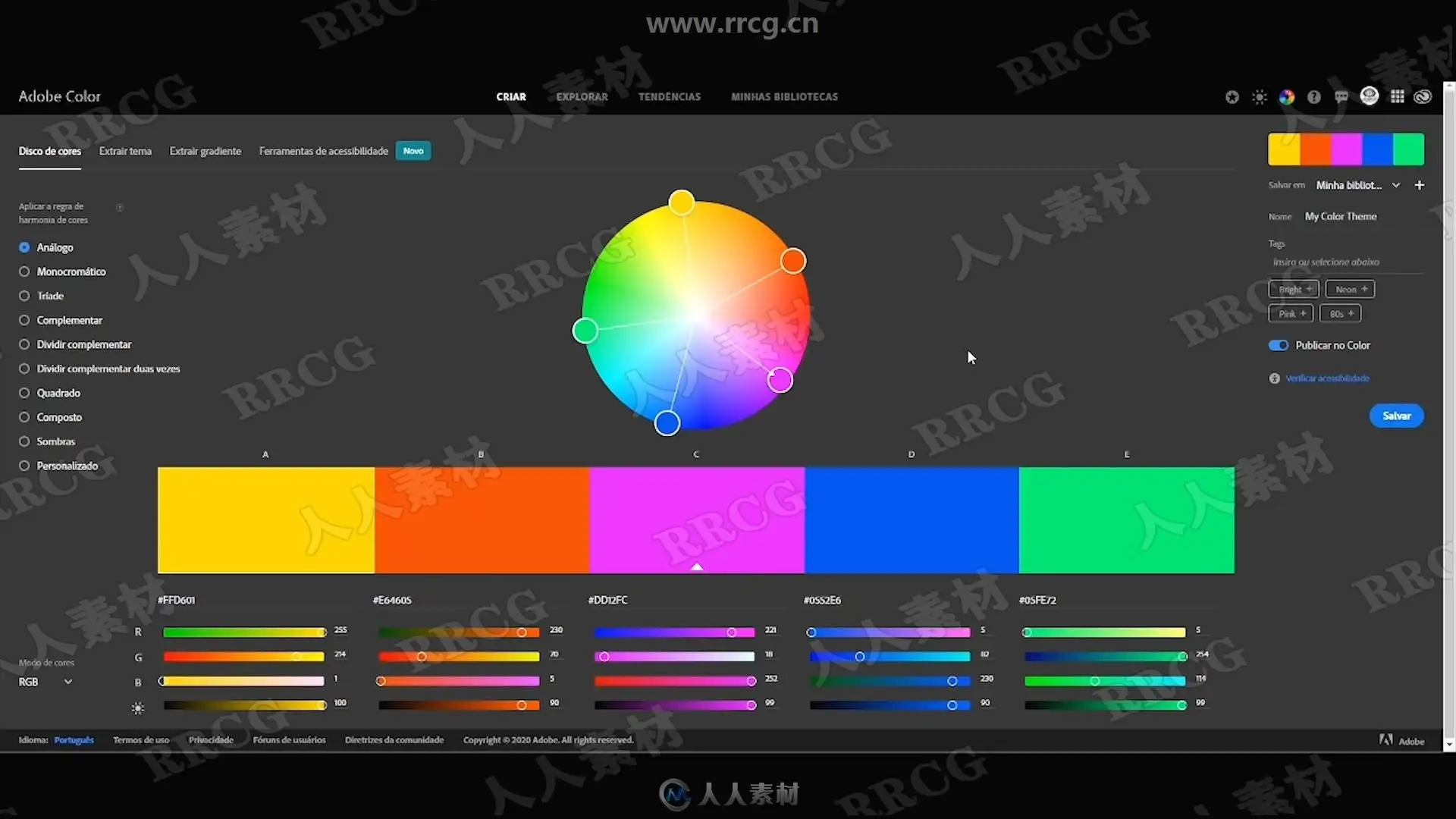1456x819 pixels.
Task: Click the chat feedback icon
Action: [x=1341, y=97]
